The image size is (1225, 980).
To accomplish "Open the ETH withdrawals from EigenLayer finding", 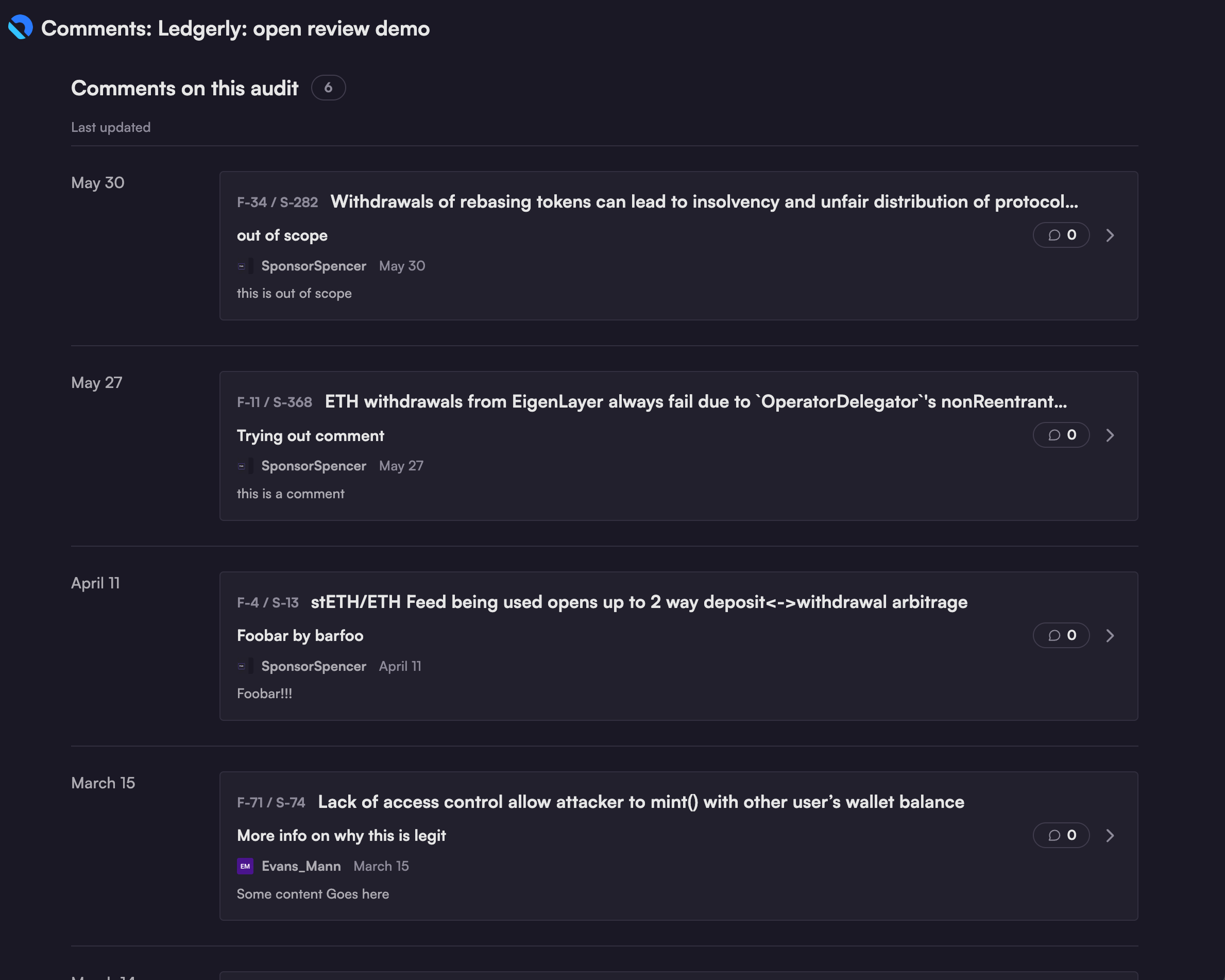I will [x=695, y=402].
